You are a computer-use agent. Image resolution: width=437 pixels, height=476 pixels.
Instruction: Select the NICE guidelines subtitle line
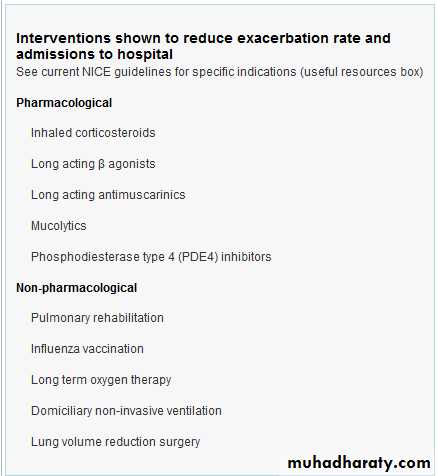click(220, 72)
